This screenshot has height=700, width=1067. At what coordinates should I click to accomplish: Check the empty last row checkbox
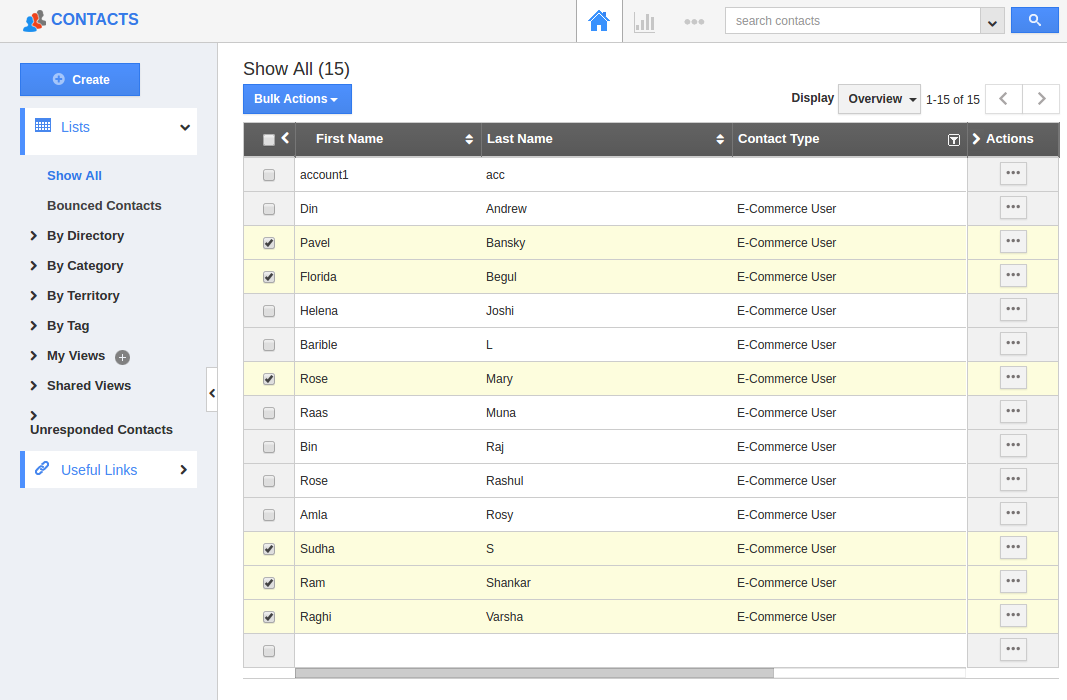click(269, 651)
